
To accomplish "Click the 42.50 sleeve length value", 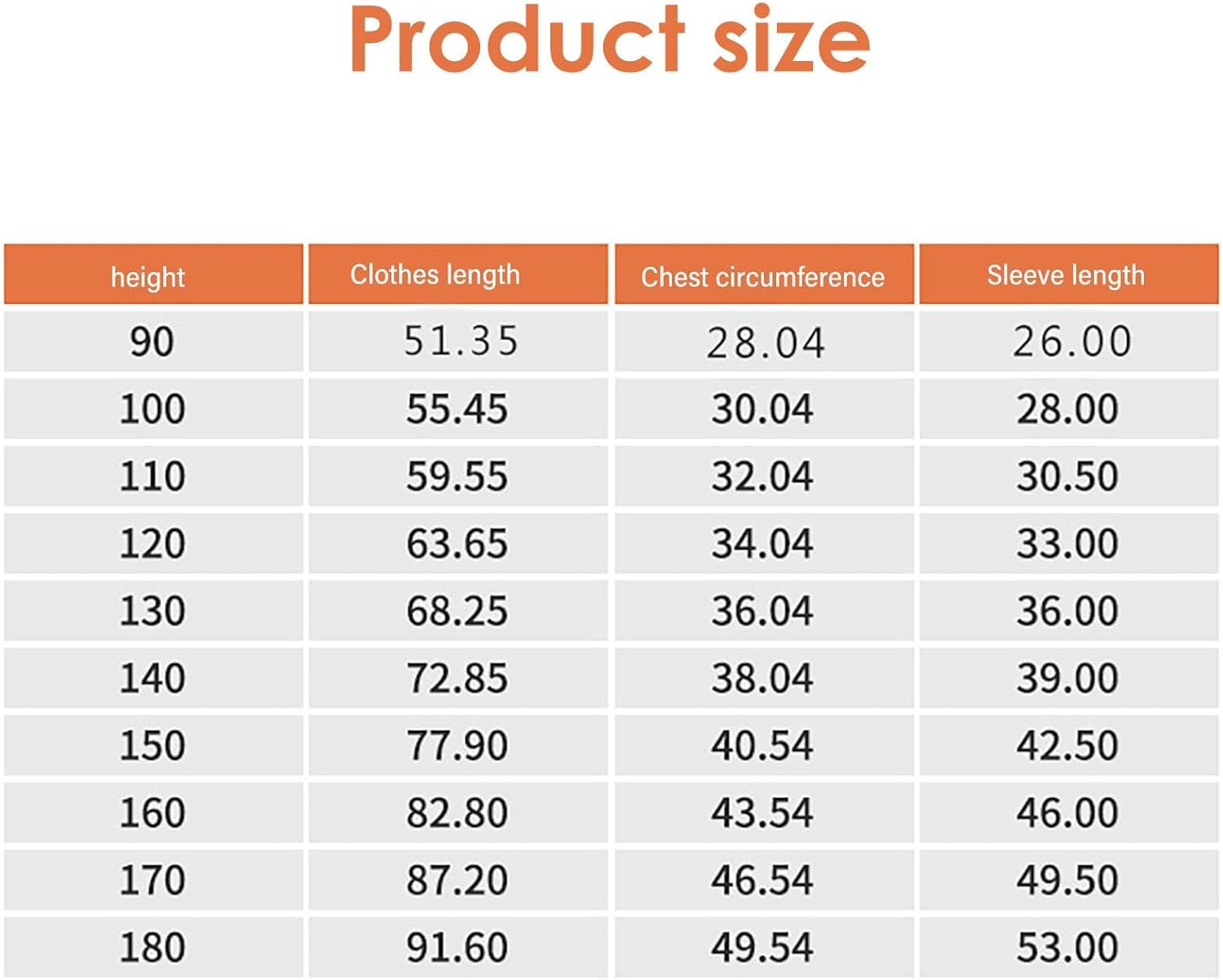I will tap(1066, 745).
